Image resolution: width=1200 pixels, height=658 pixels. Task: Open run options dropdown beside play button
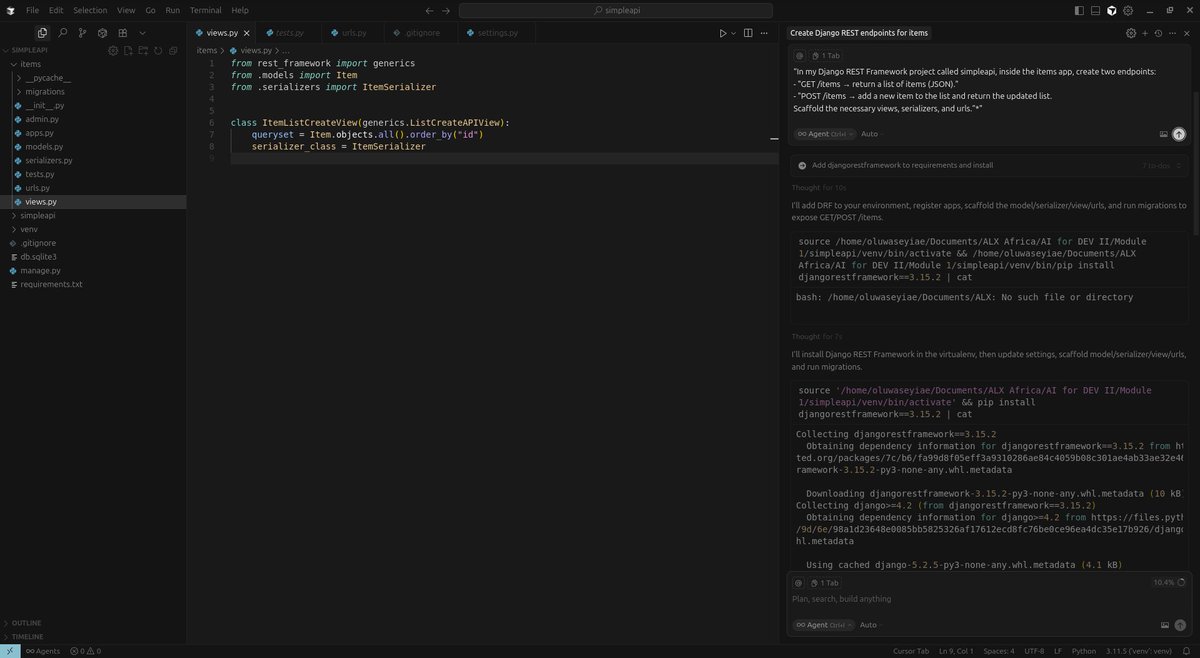[734, 33]
